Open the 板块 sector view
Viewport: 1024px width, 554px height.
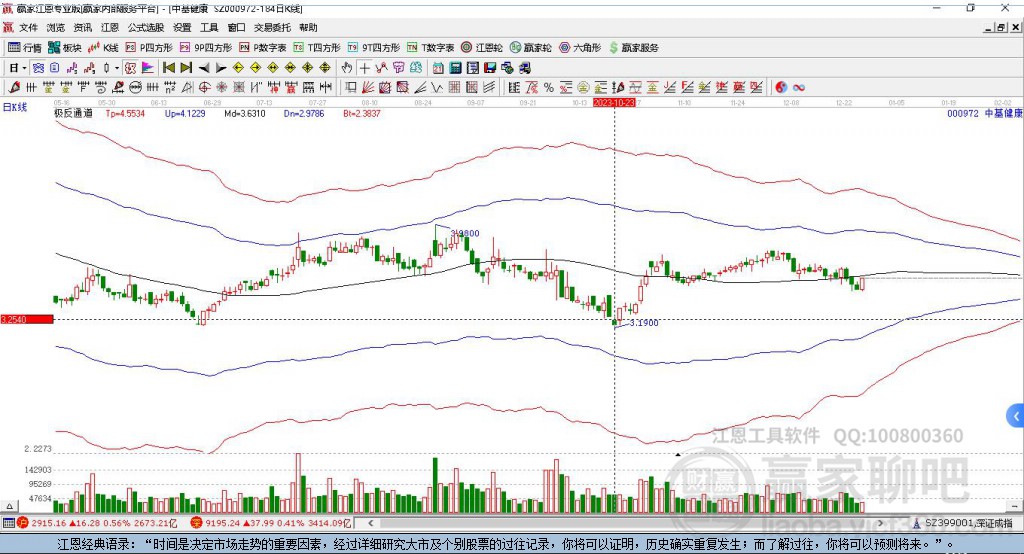point(64,48)
